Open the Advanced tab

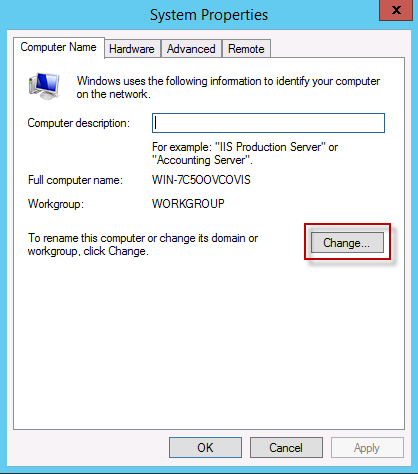tap(191, 49)
